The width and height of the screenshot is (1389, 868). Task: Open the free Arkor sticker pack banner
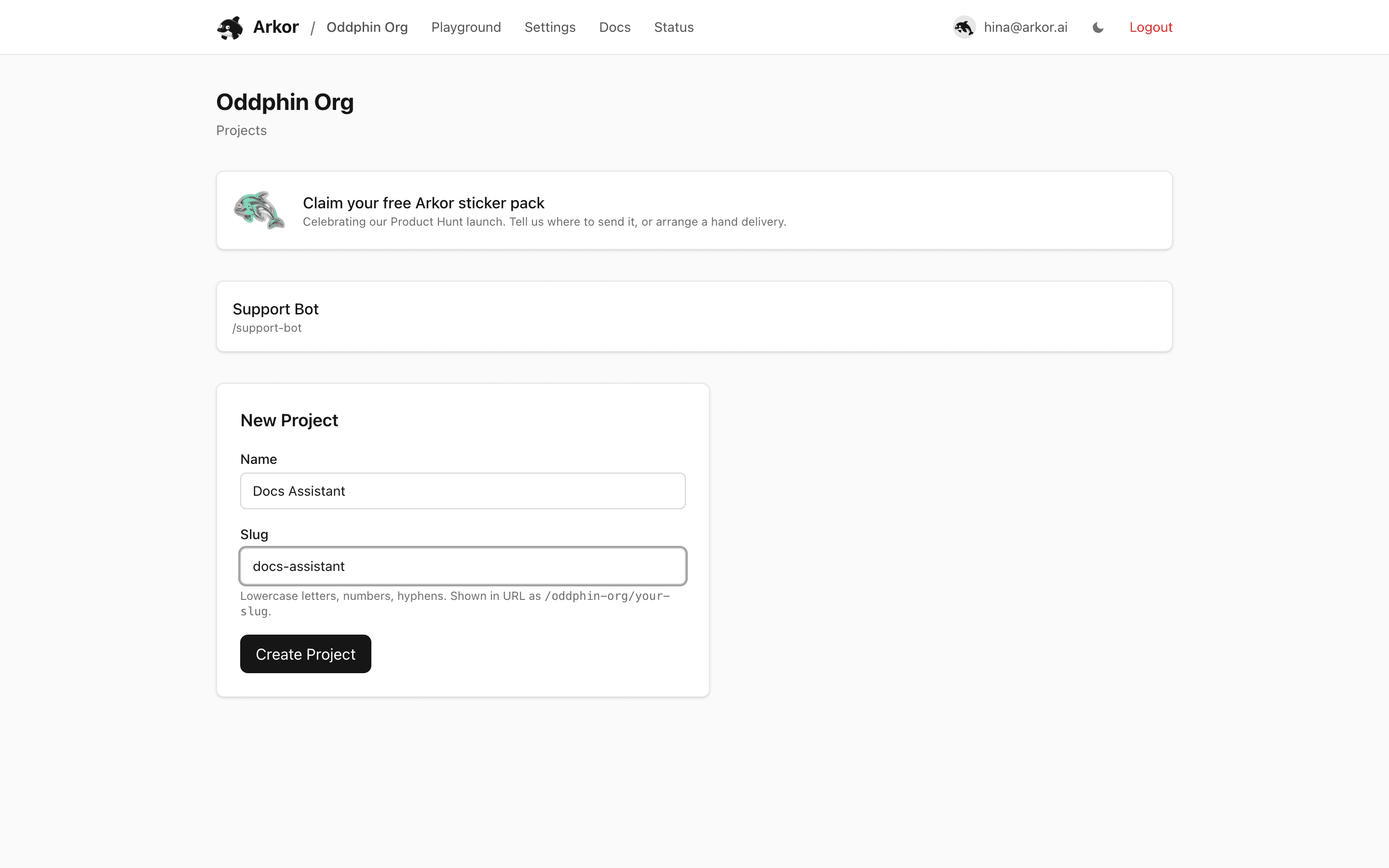pyautogui.click(x=694, y=210)
